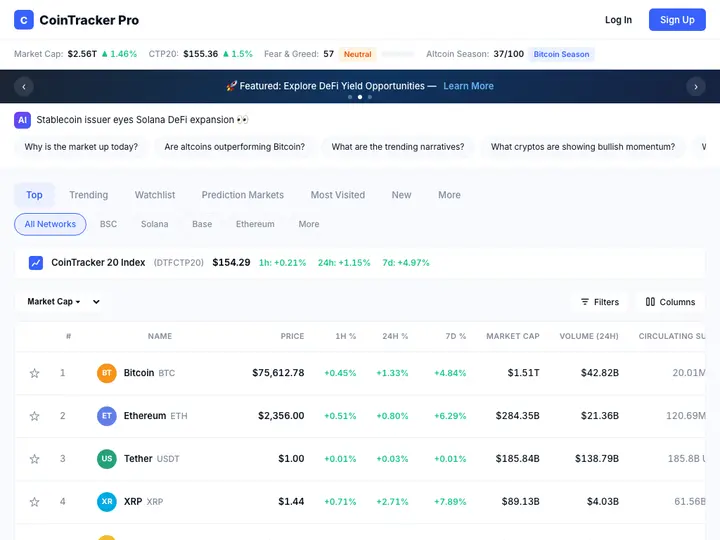The width and height of the screenshot is (720, 540).
Task: Click the purple AI badge icon
Action: 22,120
